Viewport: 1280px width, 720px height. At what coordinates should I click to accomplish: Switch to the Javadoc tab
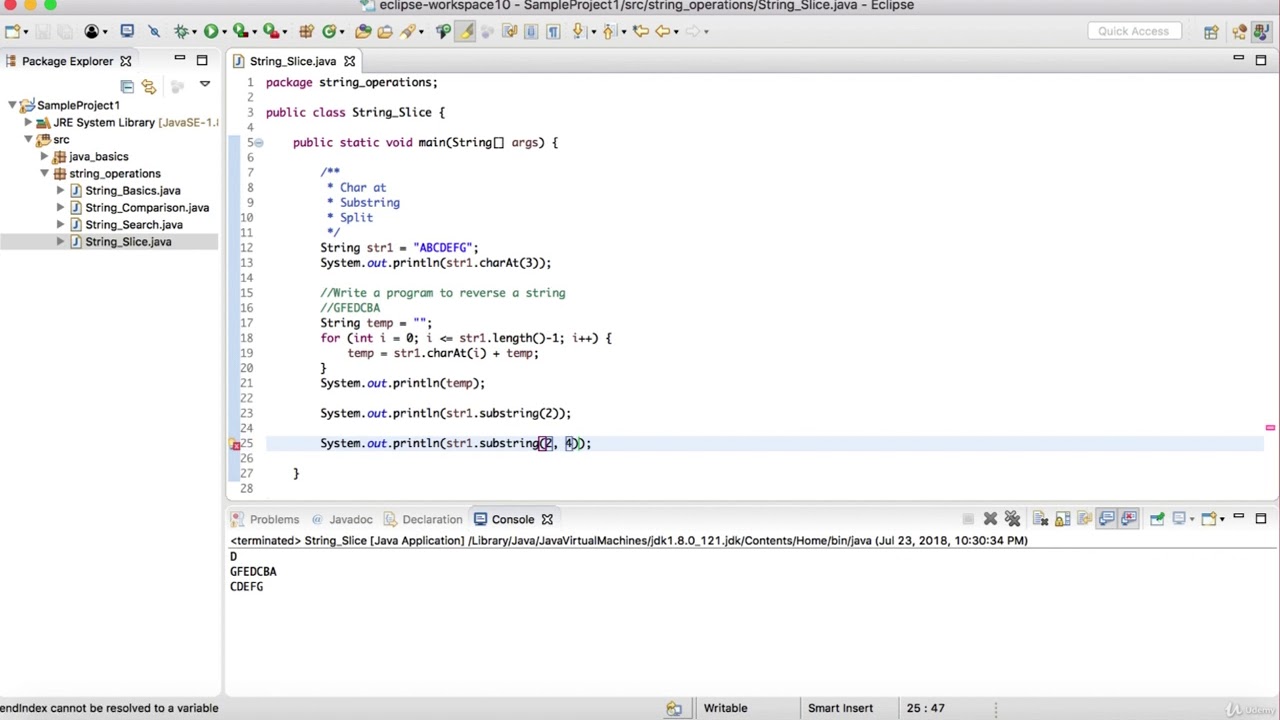342,519
